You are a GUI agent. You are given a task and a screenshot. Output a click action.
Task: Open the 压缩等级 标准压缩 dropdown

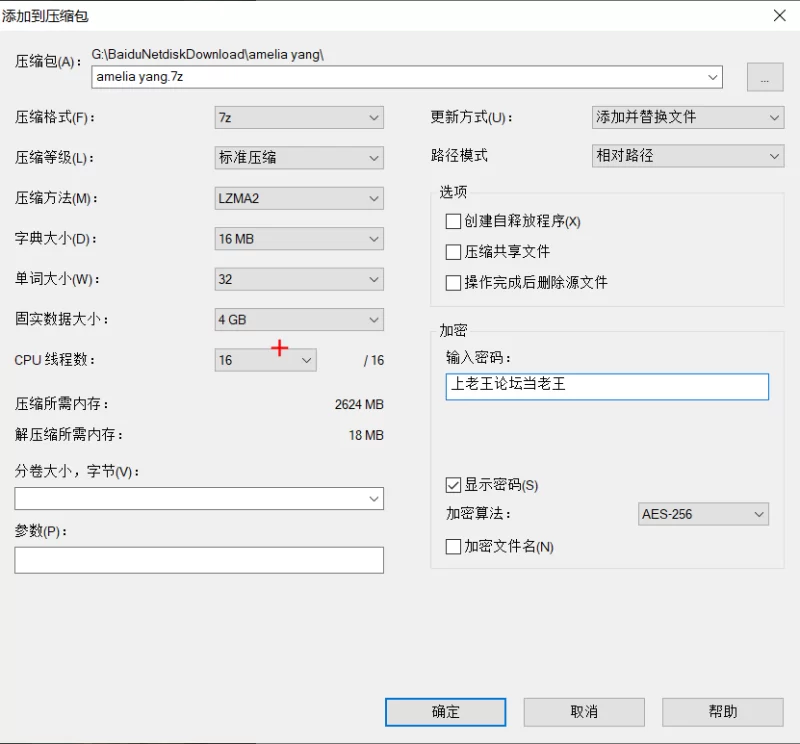tap(299, 158)
